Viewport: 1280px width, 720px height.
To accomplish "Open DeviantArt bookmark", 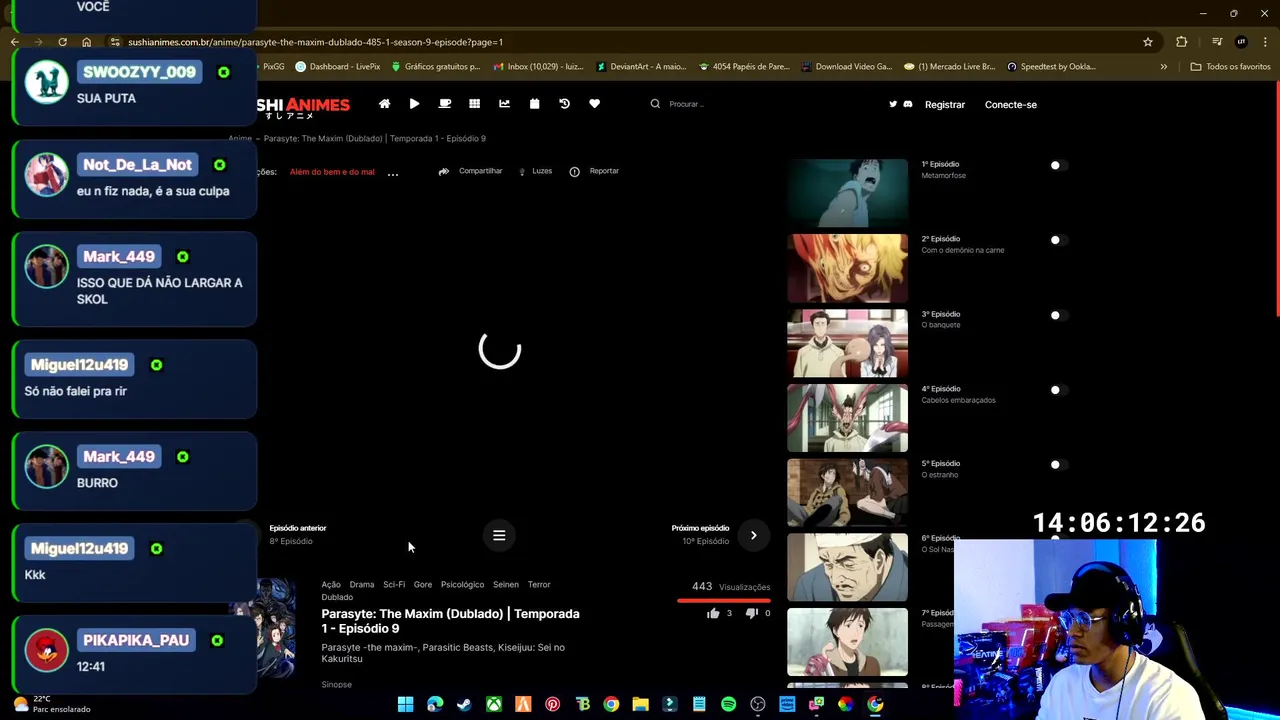I will pos(641,67).
